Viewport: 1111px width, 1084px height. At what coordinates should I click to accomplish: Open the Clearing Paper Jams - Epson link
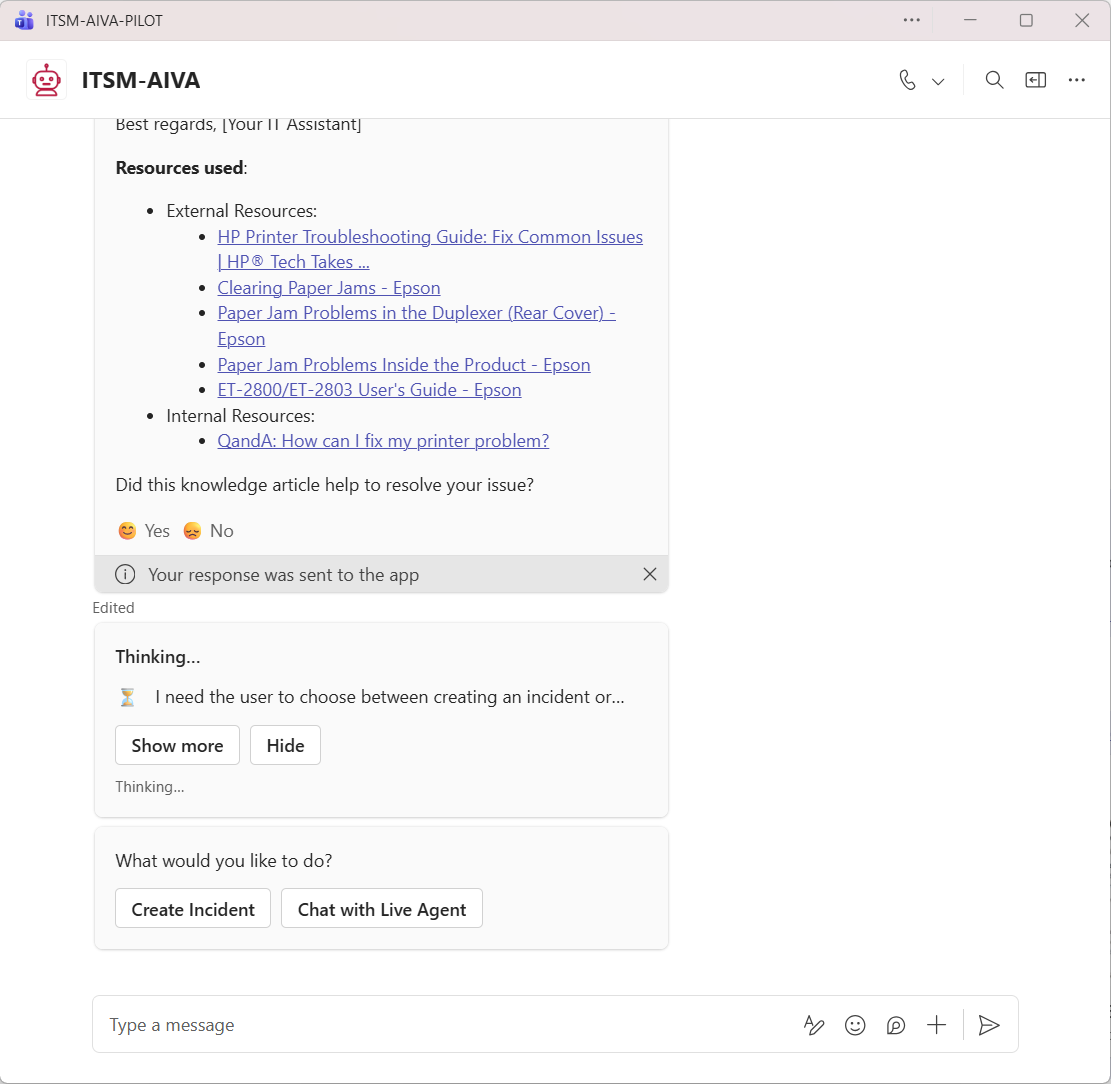[x=329, y=288]
